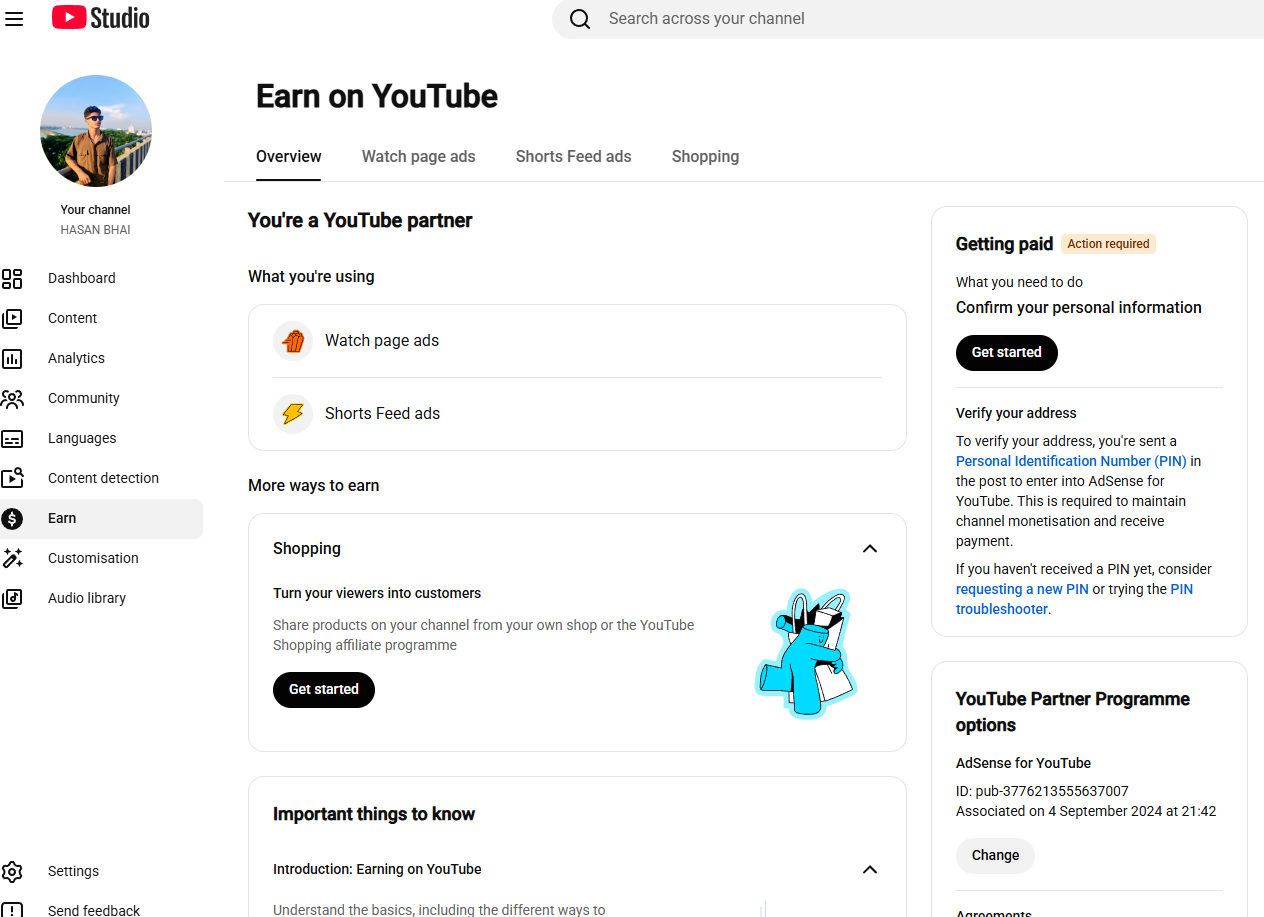Click the Shorts Feed ads lightning icon
The height and width of the screenshot is (917, 1264).
point(293,414)
